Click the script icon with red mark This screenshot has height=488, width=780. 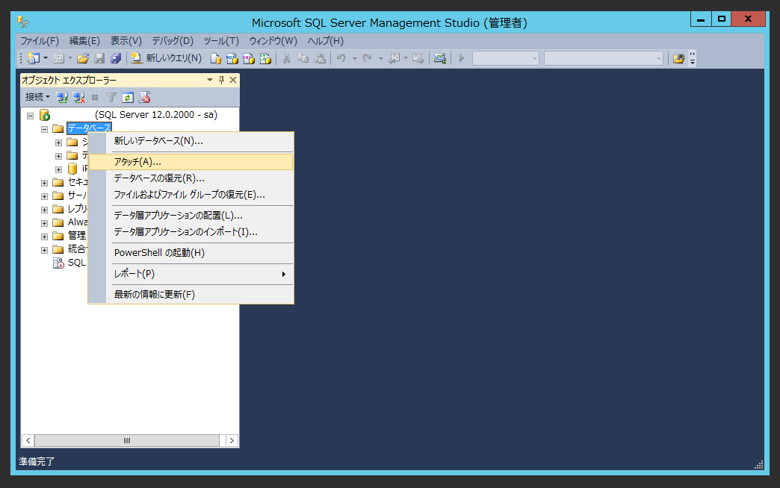(144, 98)
